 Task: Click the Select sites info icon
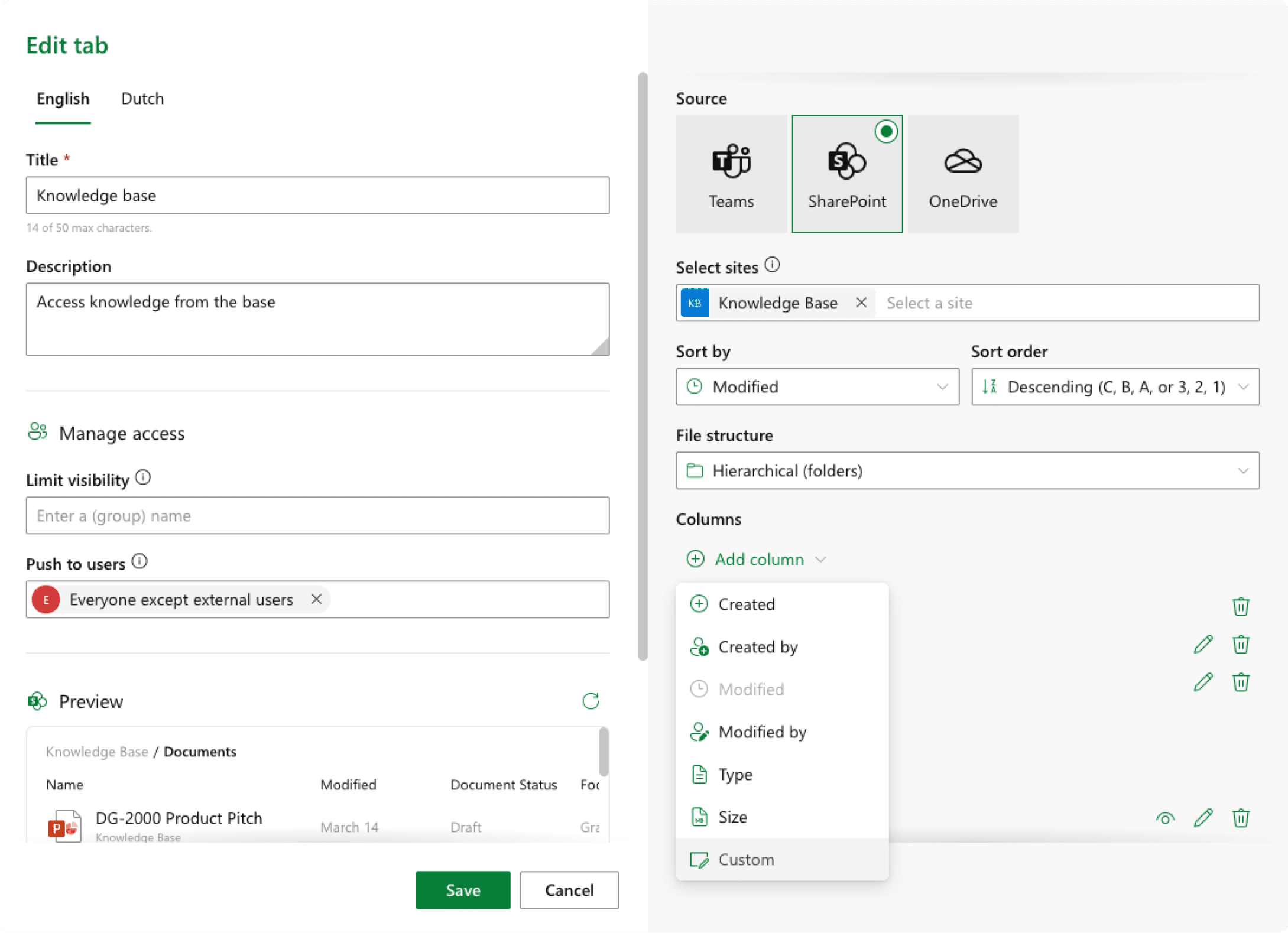pos(772,265)
